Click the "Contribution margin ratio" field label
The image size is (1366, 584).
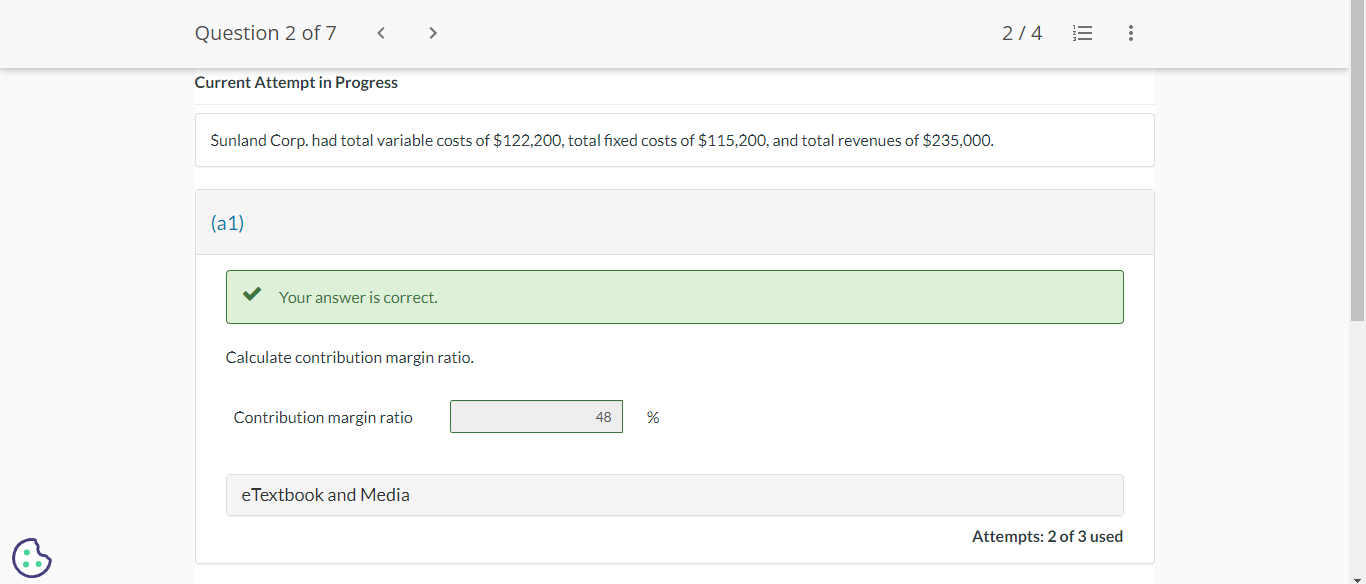pos(323,417)
